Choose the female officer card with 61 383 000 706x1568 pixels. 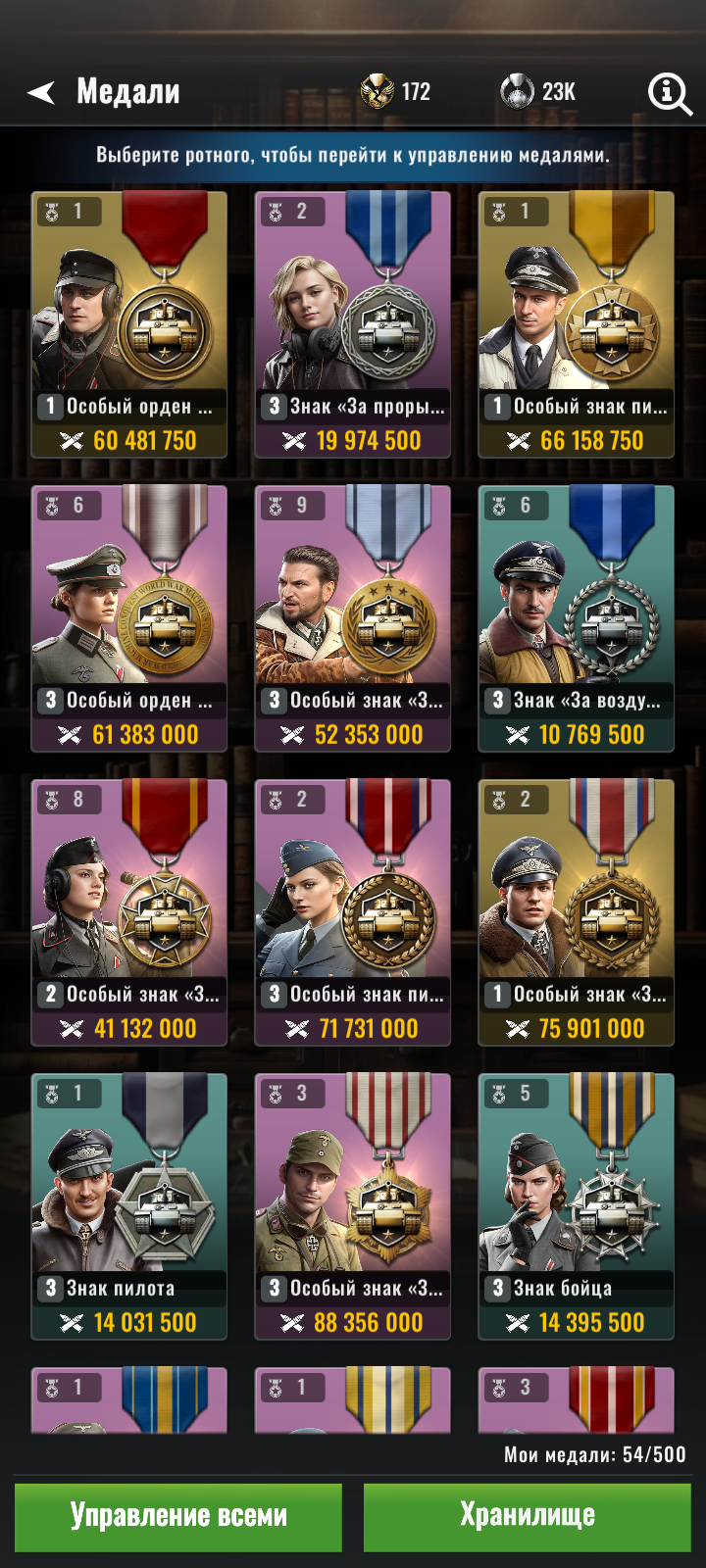click(129, 618)
